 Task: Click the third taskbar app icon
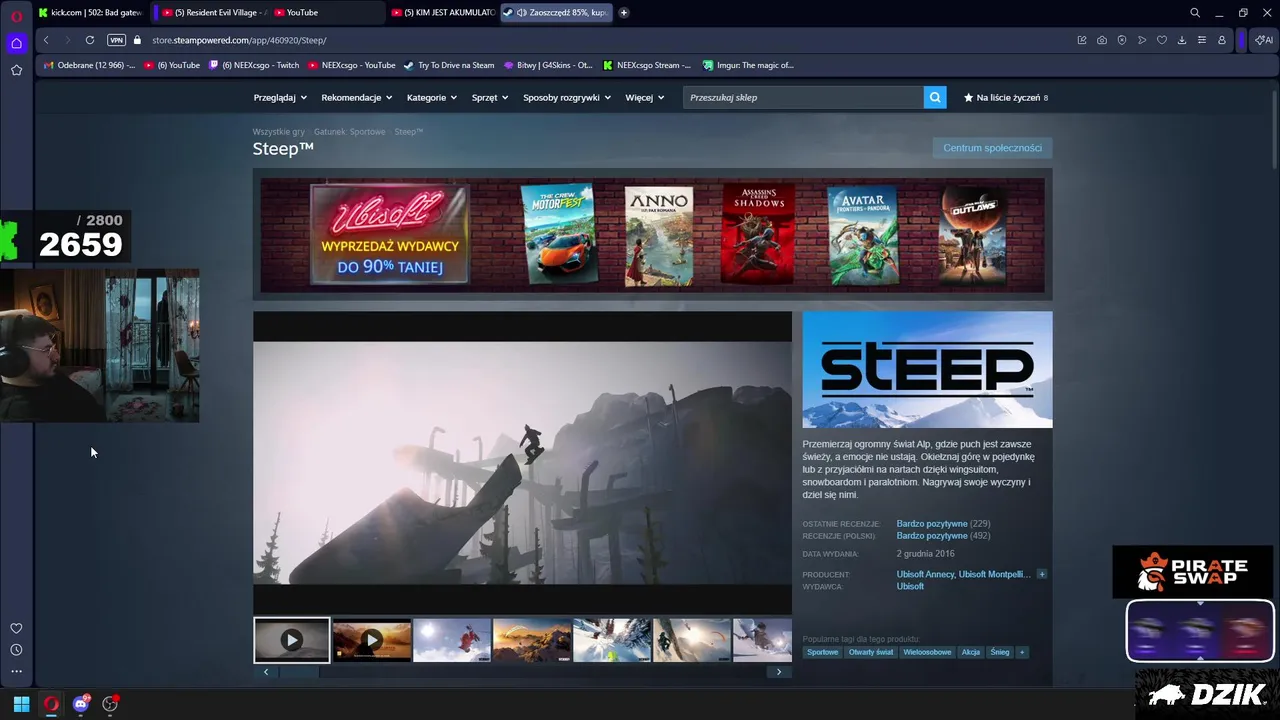click(110, 704)
